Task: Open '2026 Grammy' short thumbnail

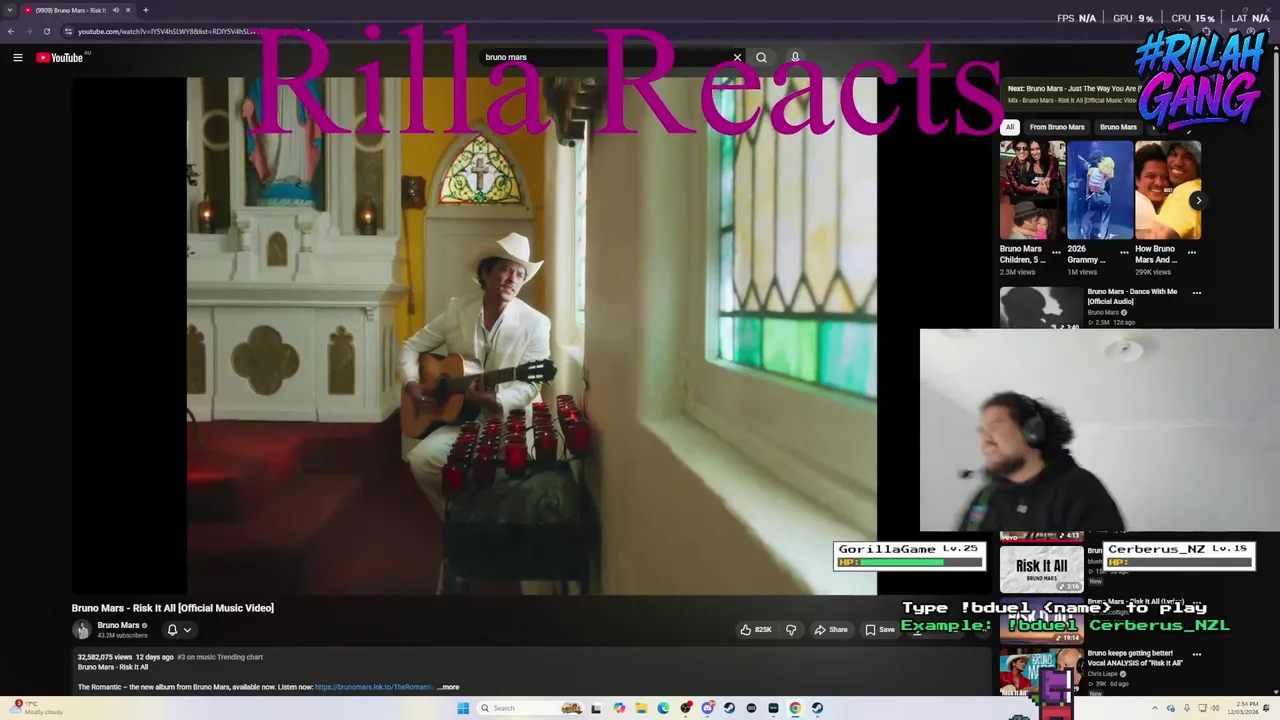Action: click(x=1100, y=190)
